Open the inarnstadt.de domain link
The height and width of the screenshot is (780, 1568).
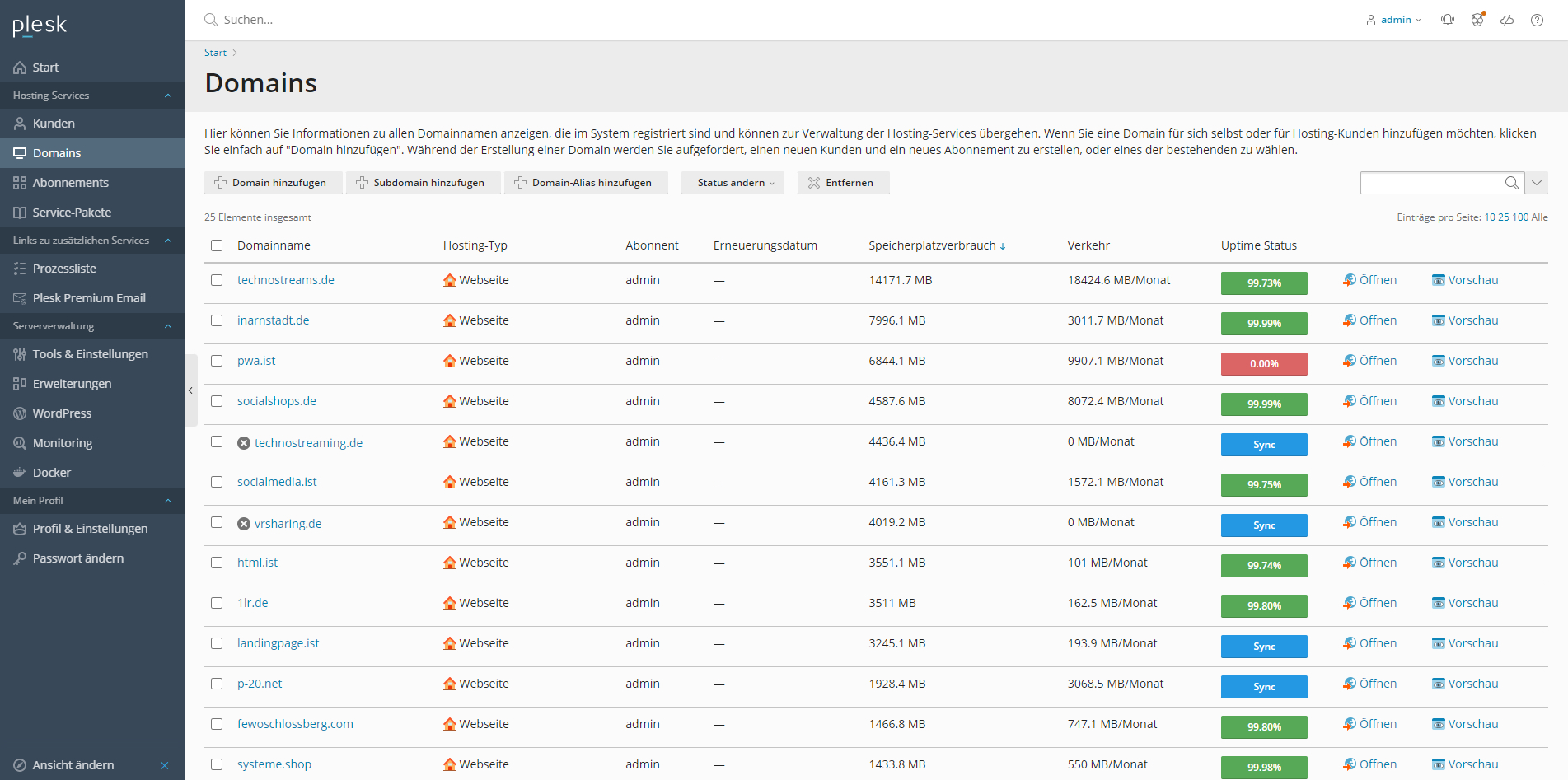[273, 320]
